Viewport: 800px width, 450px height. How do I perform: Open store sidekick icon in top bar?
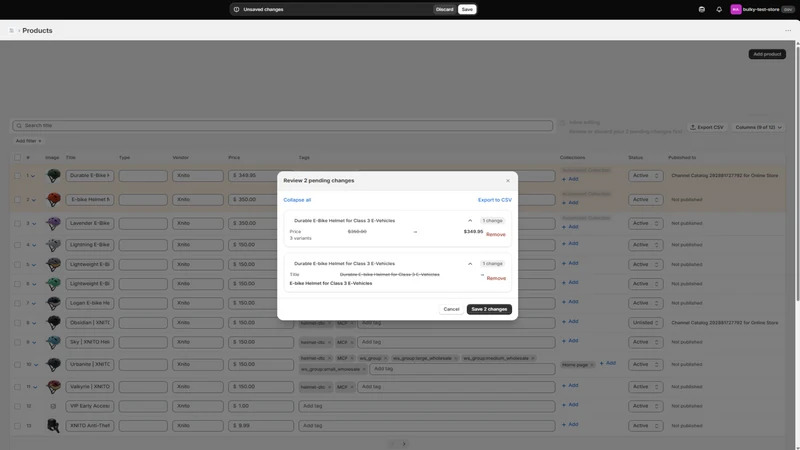click(702, 9)
